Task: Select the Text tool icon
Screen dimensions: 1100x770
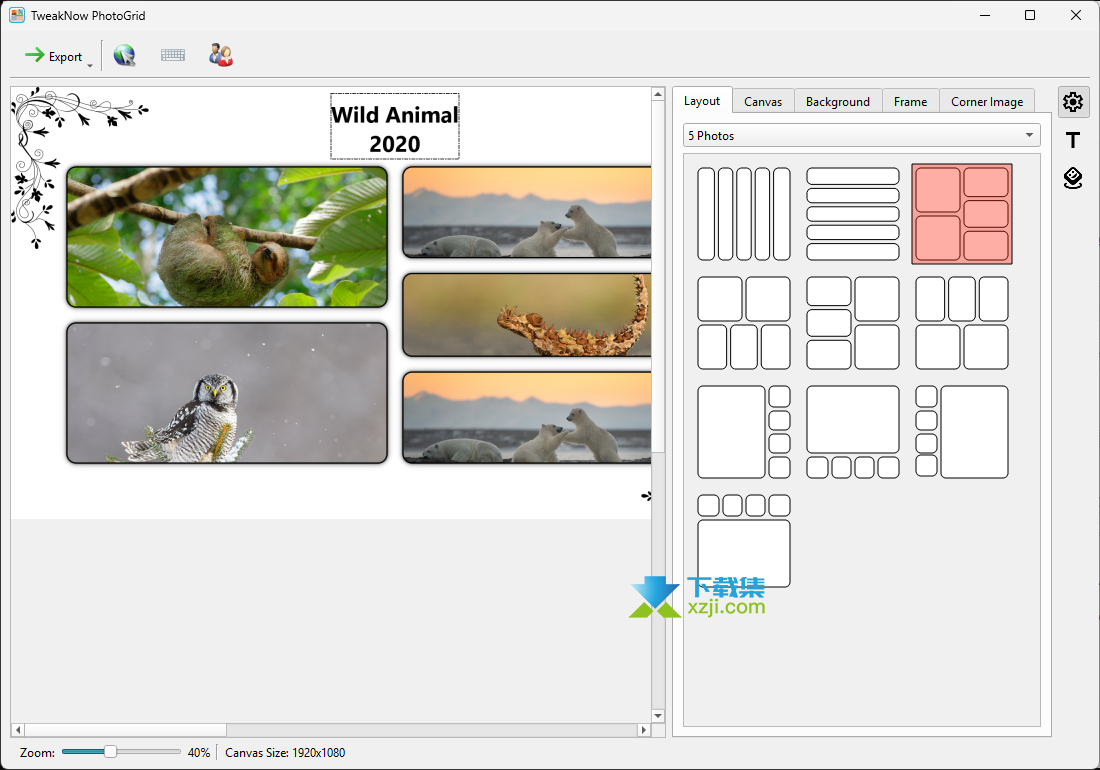Action: coord(1073,140)
